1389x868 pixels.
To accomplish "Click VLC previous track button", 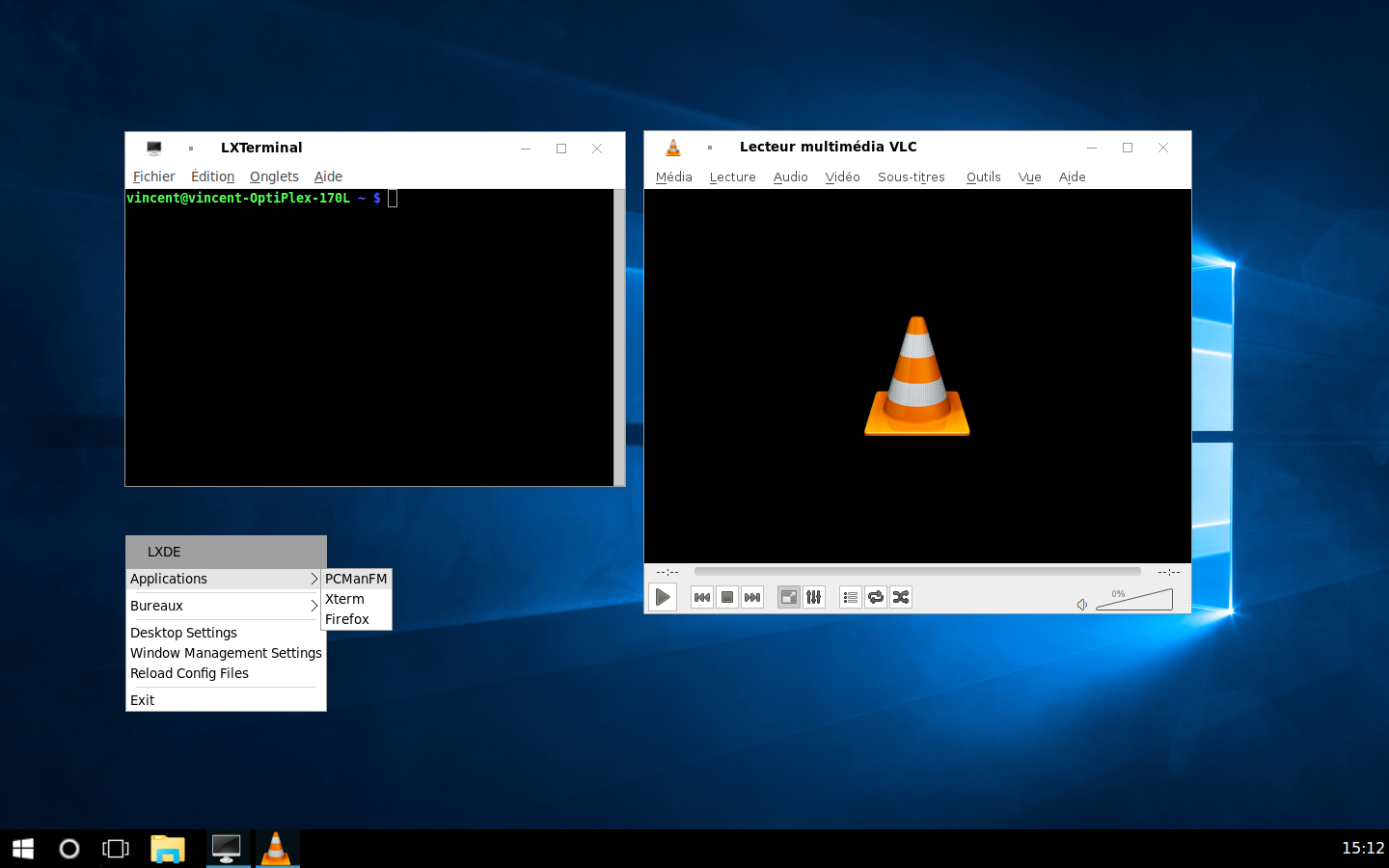I will point(702,597).
